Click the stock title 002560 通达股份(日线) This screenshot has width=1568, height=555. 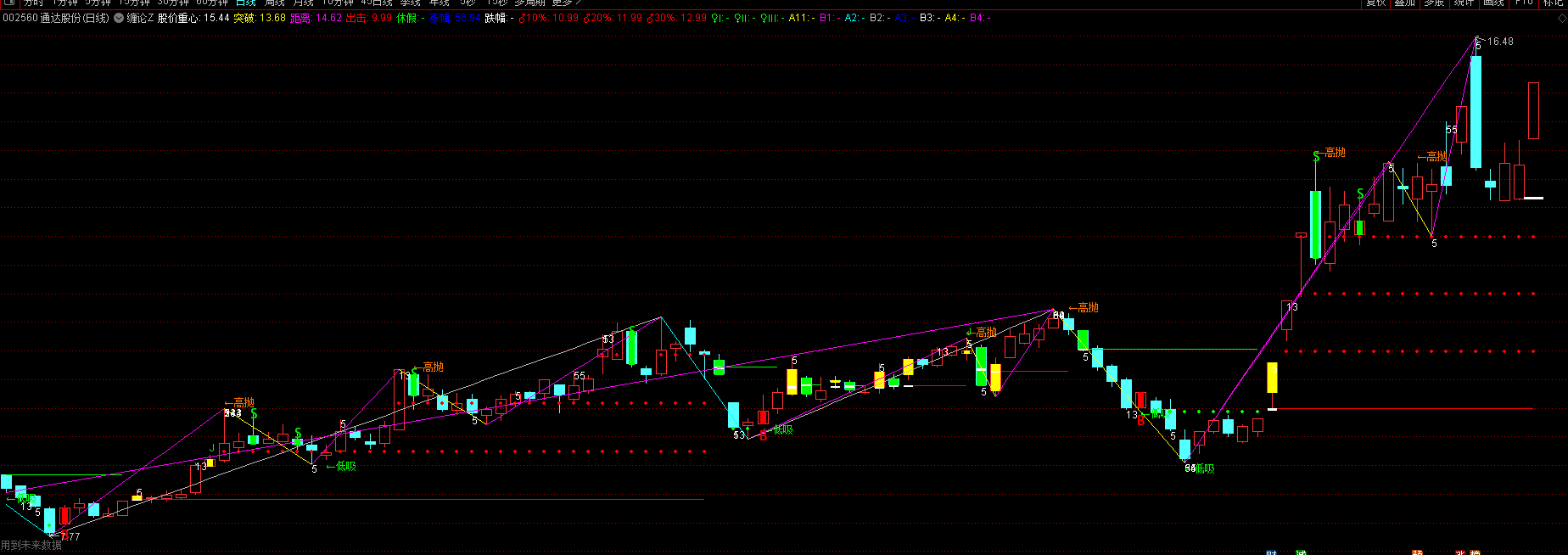(56, 18)
